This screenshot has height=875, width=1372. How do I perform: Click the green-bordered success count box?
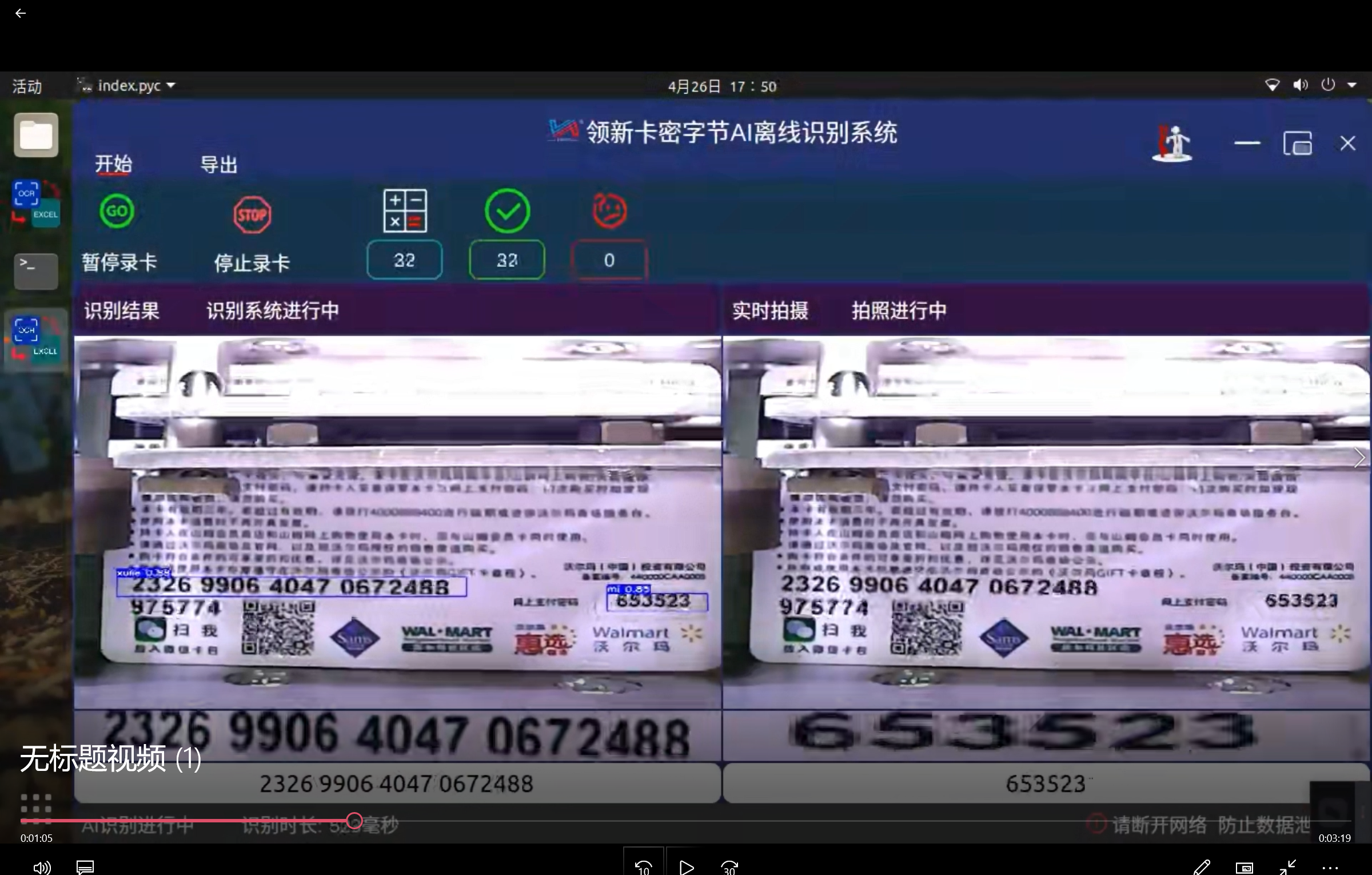[507, 260]
